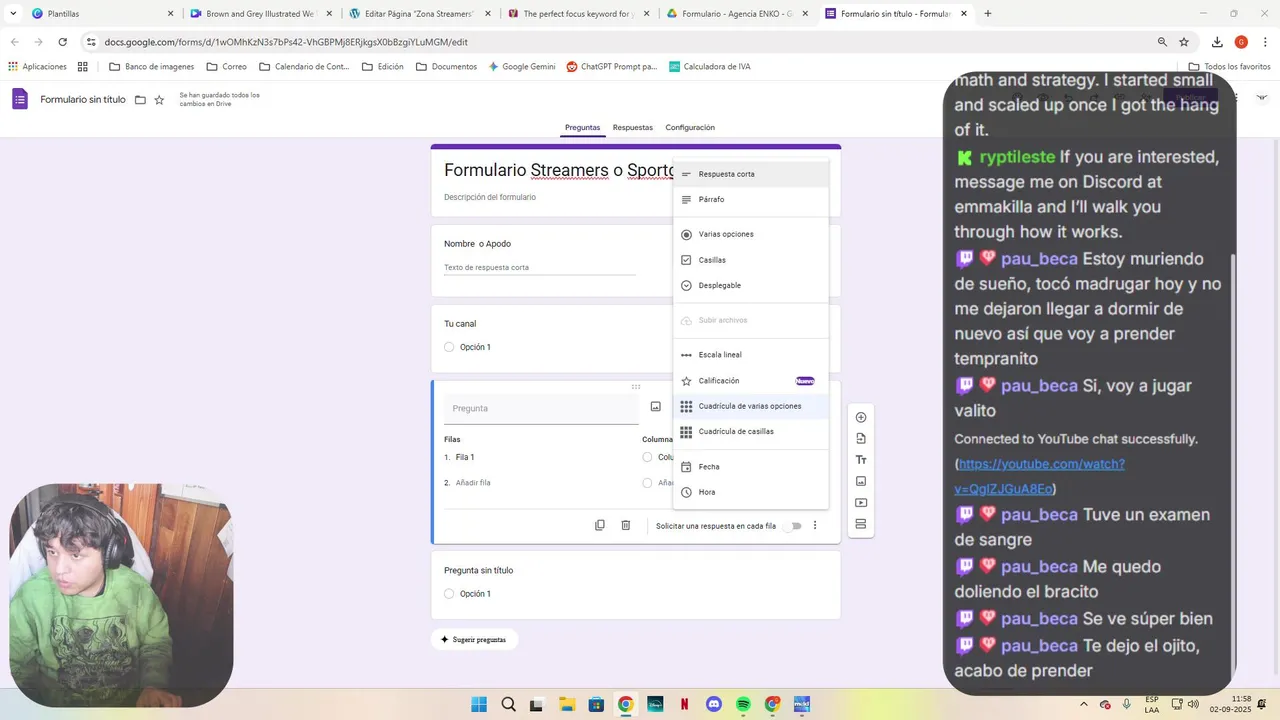Switch to the Respuestas tab
The image size is (1280, 720).
633,128
